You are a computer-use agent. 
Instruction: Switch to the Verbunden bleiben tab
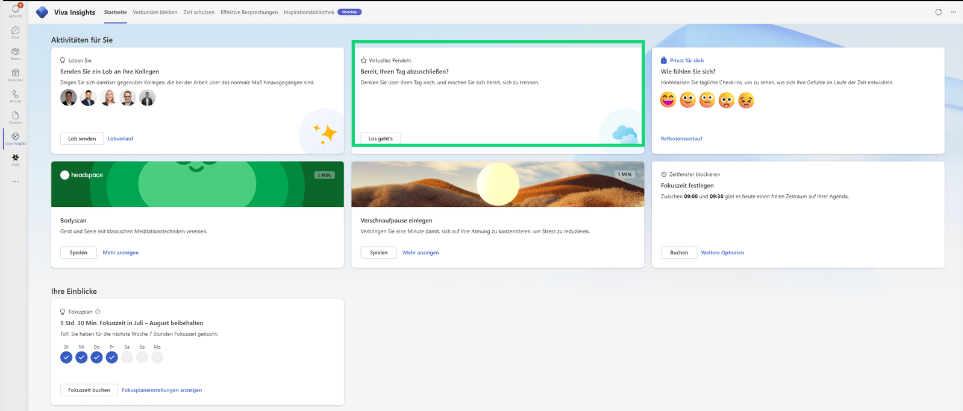click(x=155, y=12)
